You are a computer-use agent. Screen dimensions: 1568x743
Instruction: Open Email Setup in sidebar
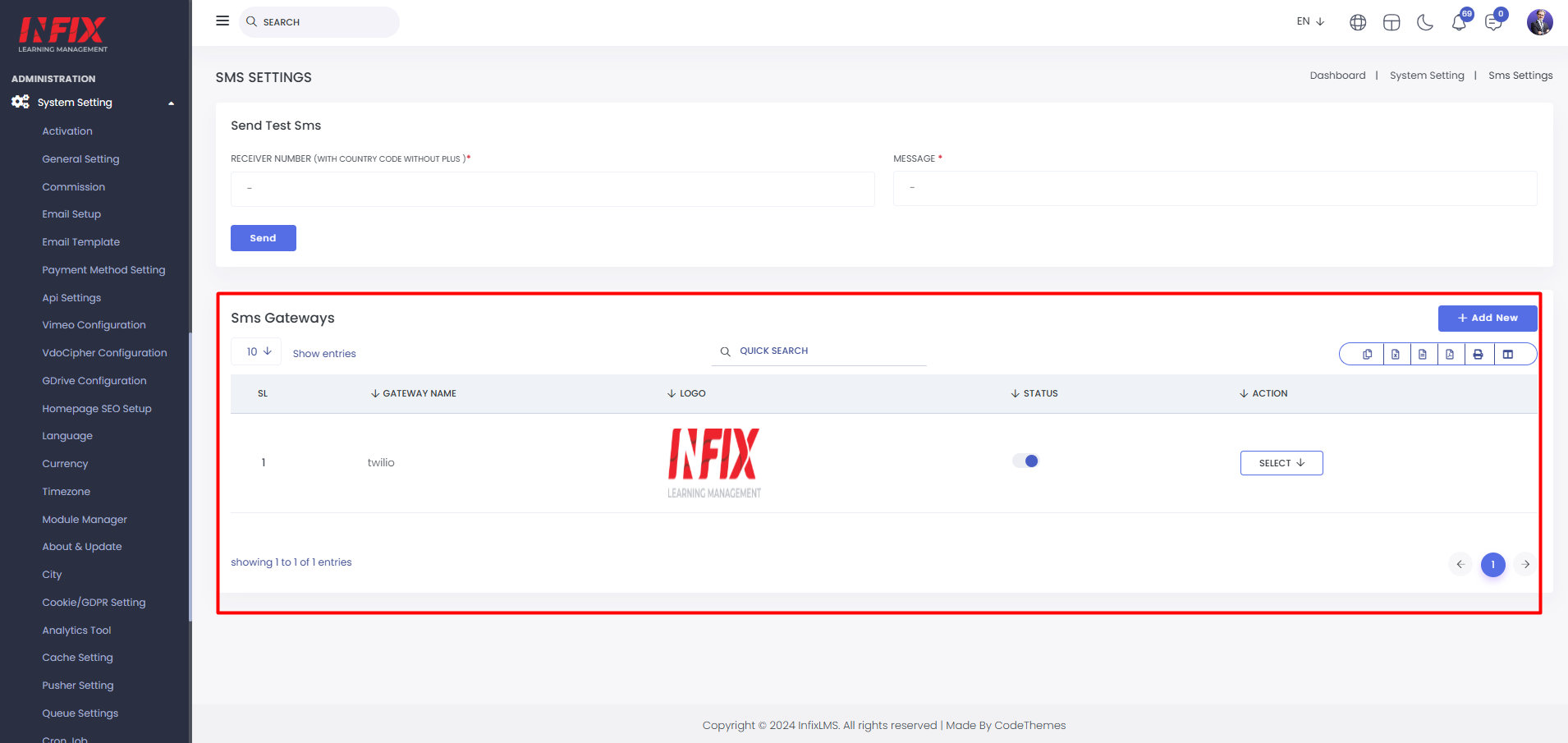coord(71,214)
